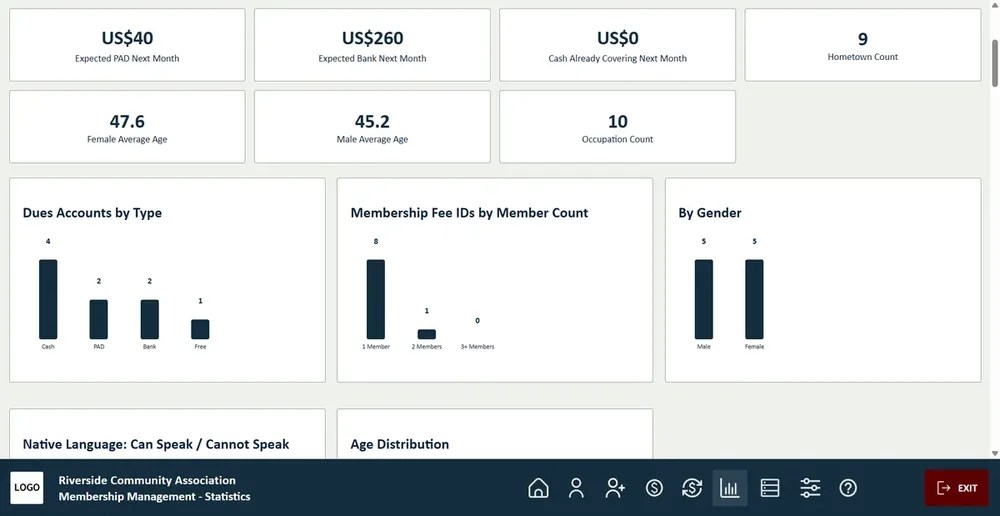1000x516 pixels.
Task: Click the page vertical scrollbar thumb
Action: [995, 64]
